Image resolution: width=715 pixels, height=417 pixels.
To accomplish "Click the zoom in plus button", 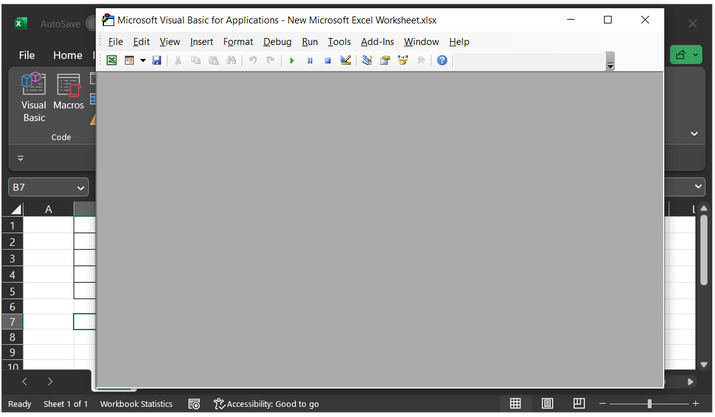I will coord(695,404).
